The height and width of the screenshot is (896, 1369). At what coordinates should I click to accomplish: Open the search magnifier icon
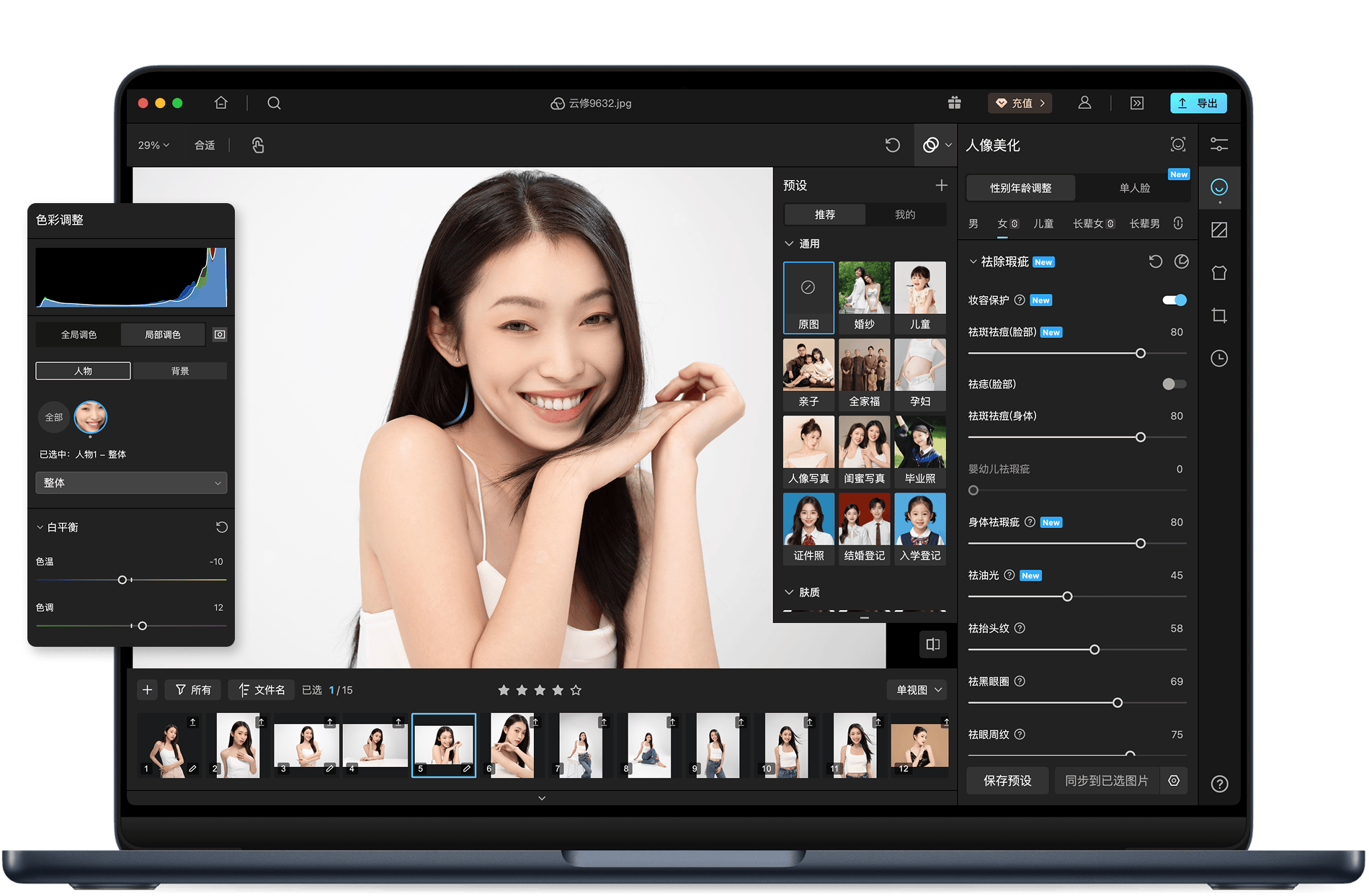274,103
